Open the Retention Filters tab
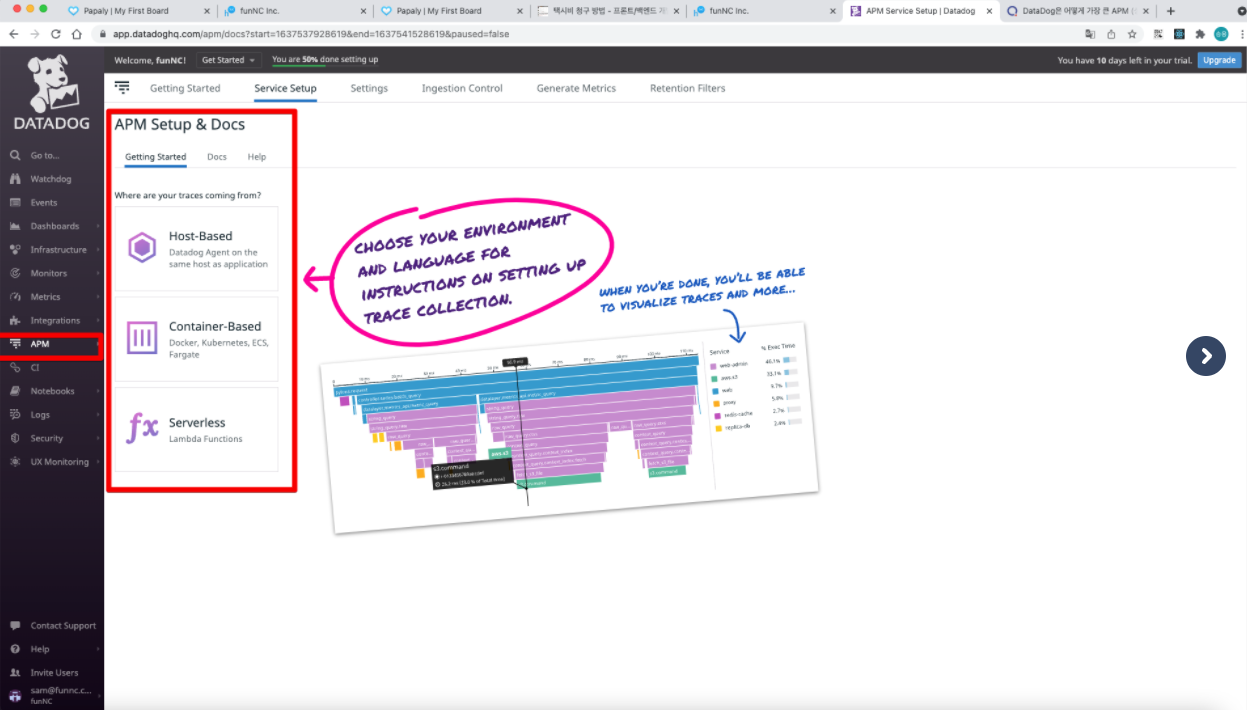 (x=688, y=88)
